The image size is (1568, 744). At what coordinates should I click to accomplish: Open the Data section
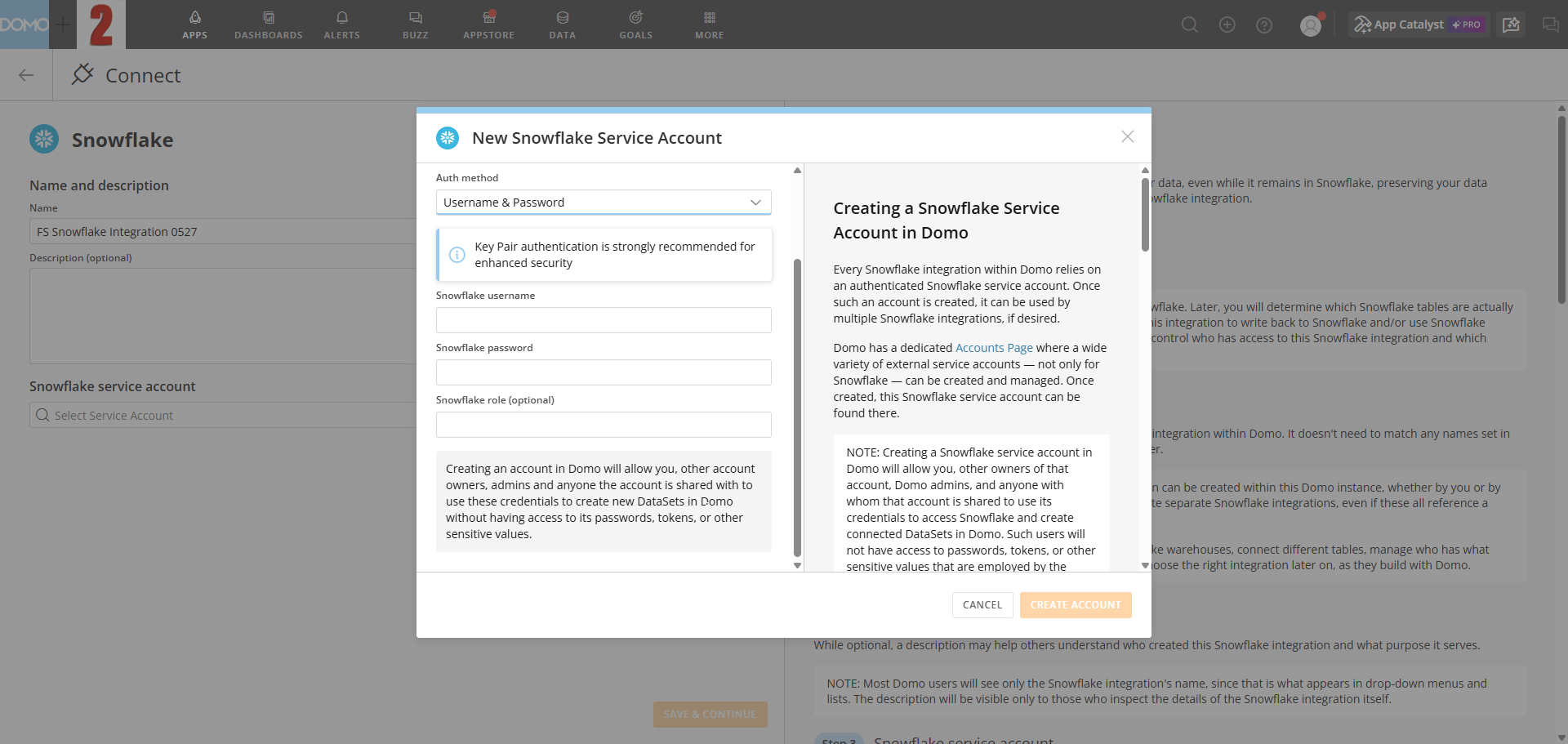(562, 25)
